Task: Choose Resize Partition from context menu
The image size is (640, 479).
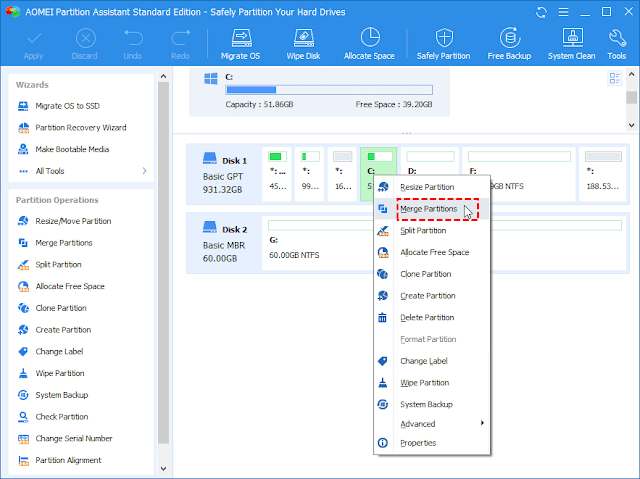Action: tap(432, 187)
